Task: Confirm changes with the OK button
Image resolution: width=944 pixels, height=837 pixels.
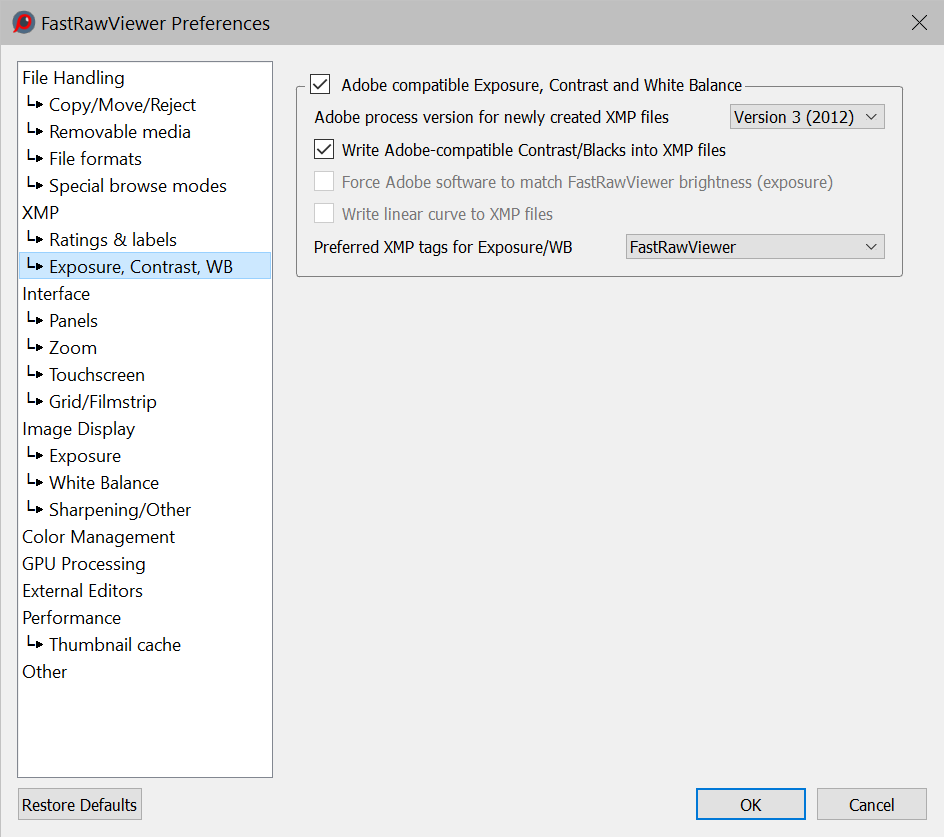Action: click(750, 805)
